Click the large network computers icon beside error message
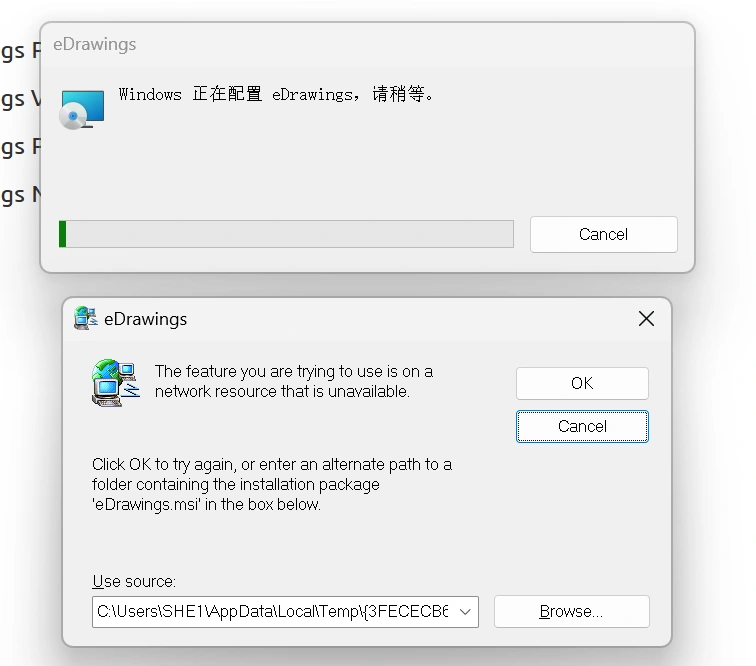Image resolution: width=756 pixels, height=666 pixels. (116, 382)
